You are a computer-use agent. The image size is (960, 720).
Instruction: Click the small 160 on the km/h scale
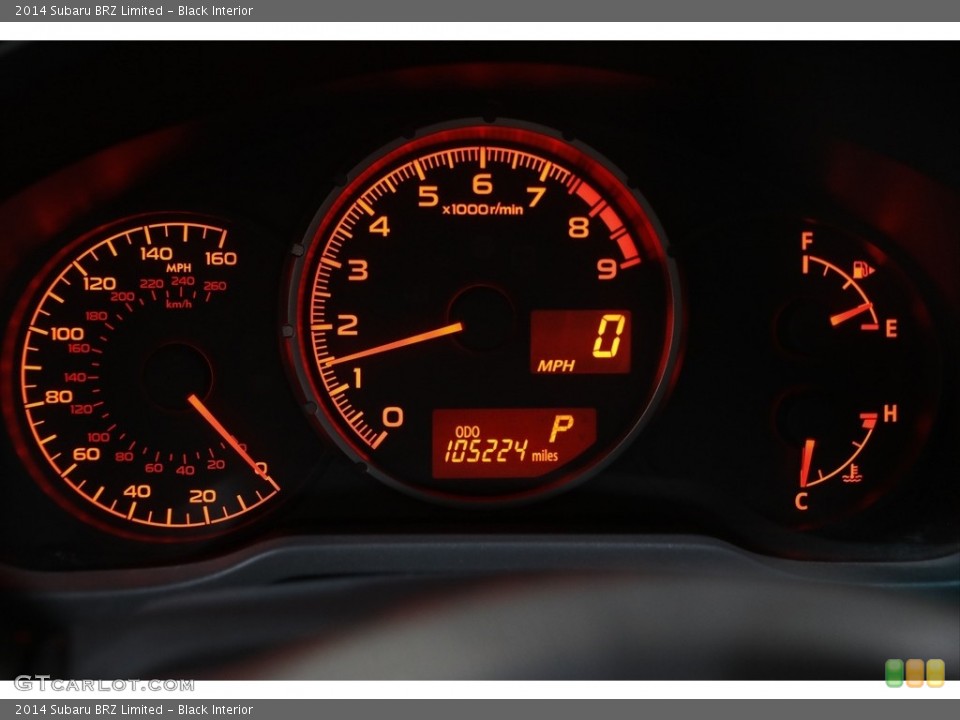[78, 348]
